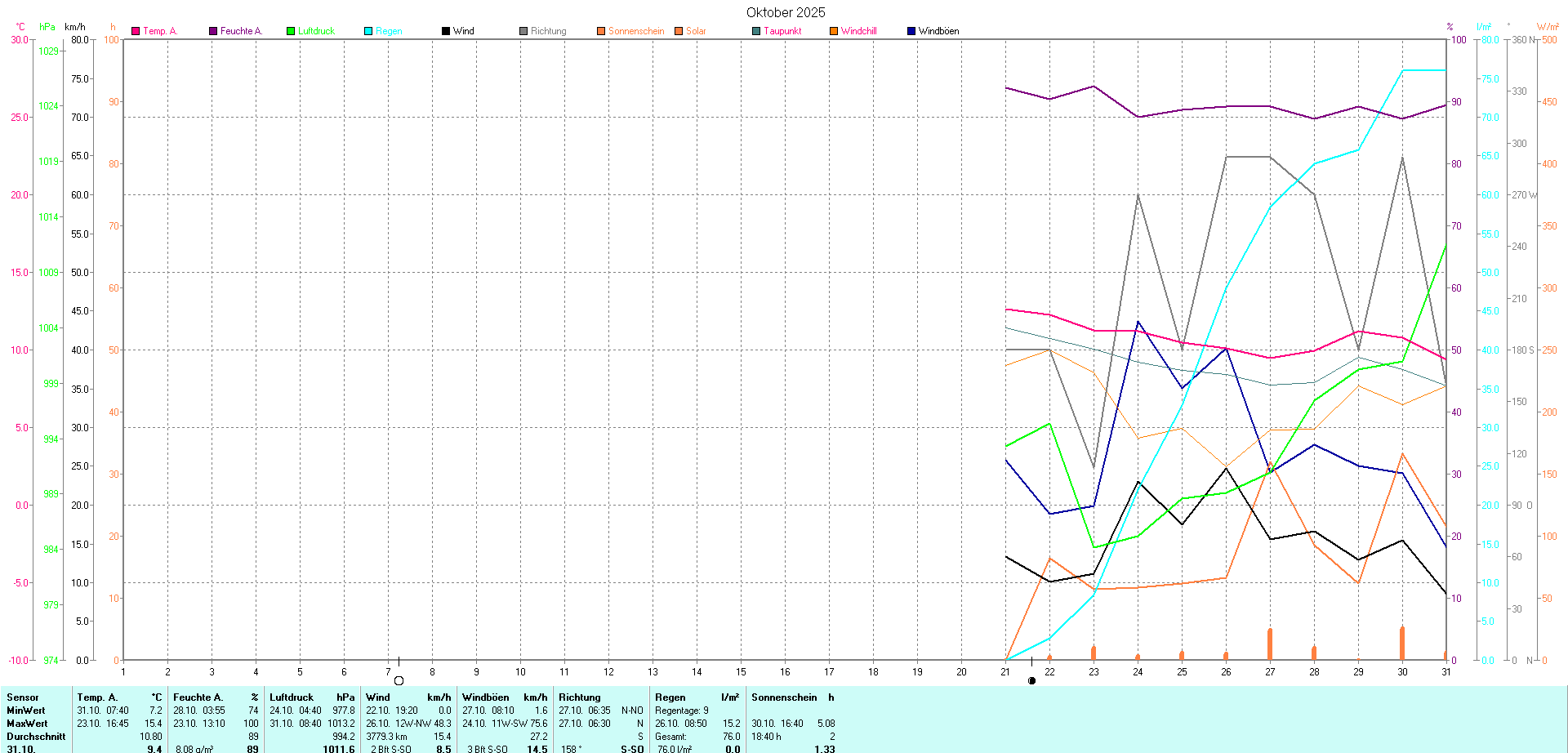1568x753 pixels.
Task: Click the green Luftdruck legend square
Action: click(x=291, y=31)
